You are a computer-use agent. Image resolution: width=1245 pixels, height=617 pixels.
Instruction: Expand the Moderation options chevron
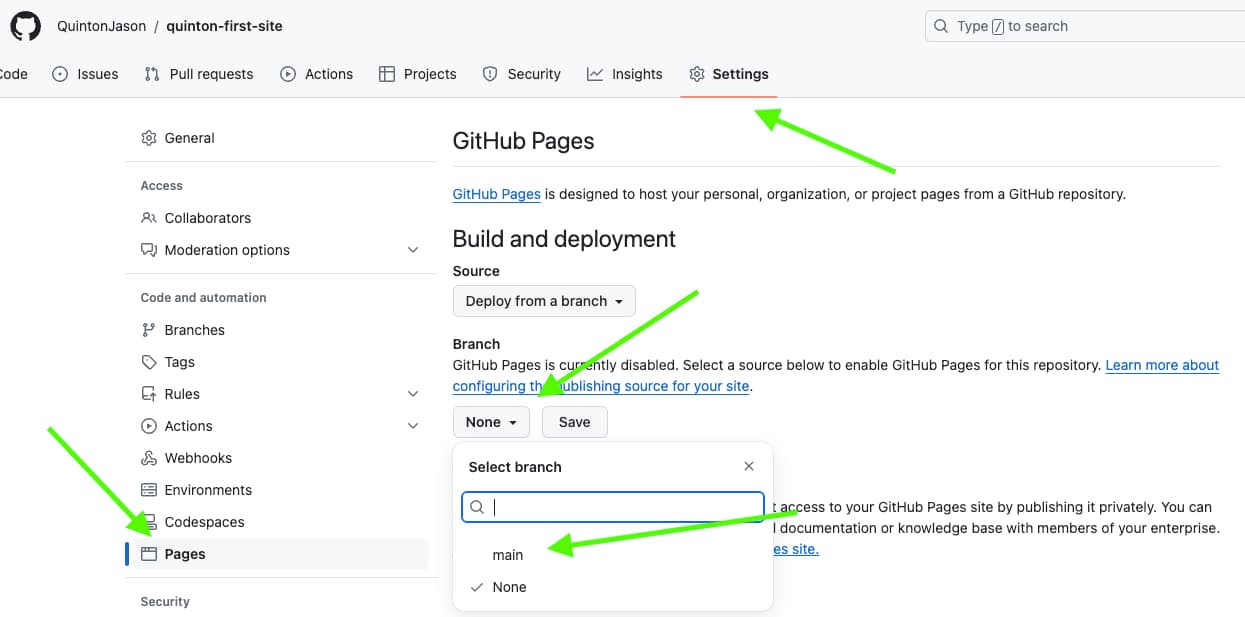click(x=413, y=250)
